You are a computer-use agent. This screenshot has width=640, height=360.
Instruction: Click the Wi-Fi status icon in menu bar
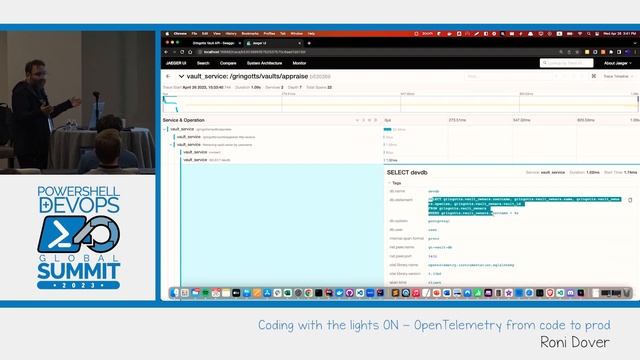point(580,33)
